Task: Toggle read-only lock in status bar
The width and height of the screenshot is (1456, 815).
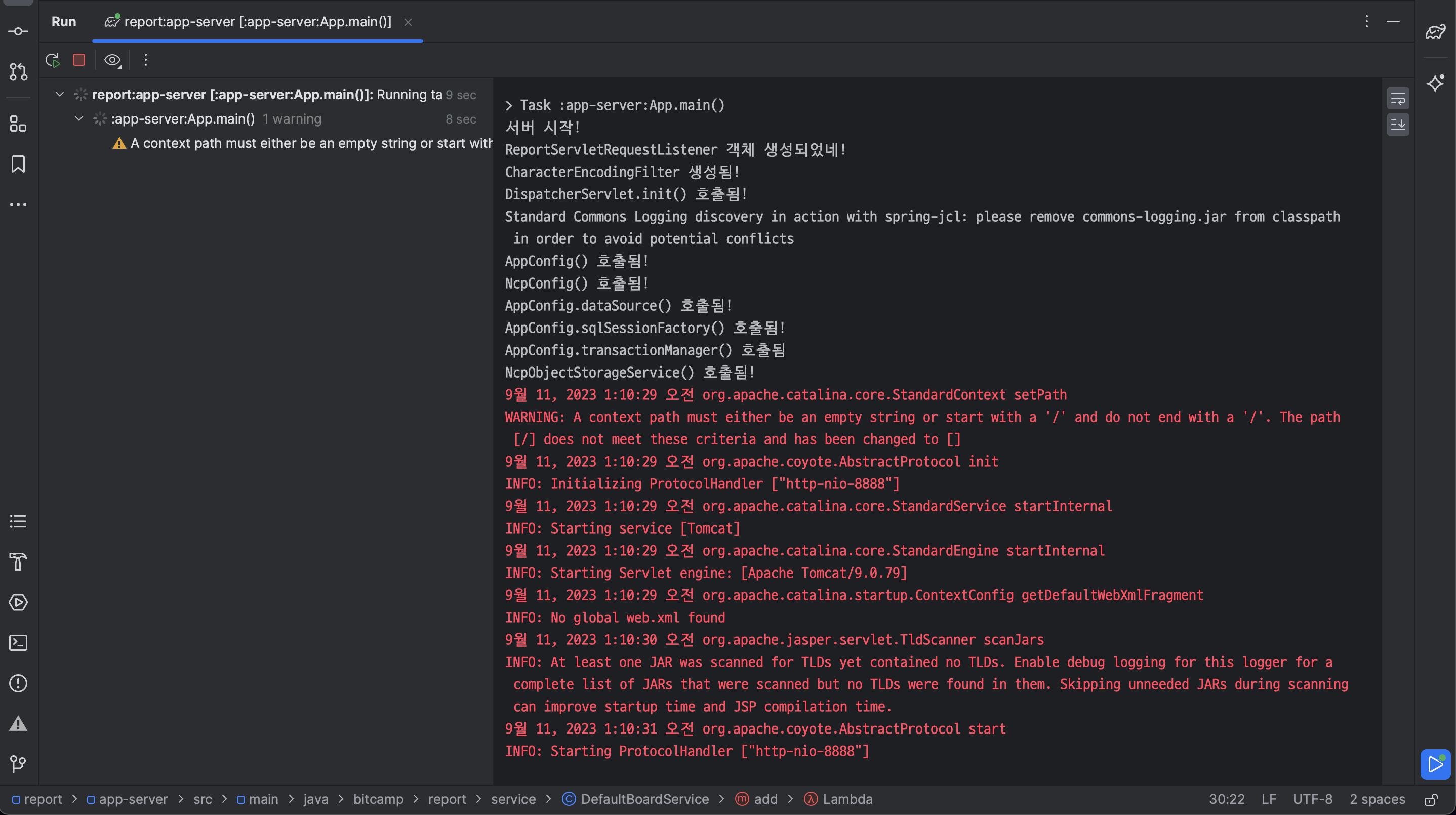Action: (1431, 799)
